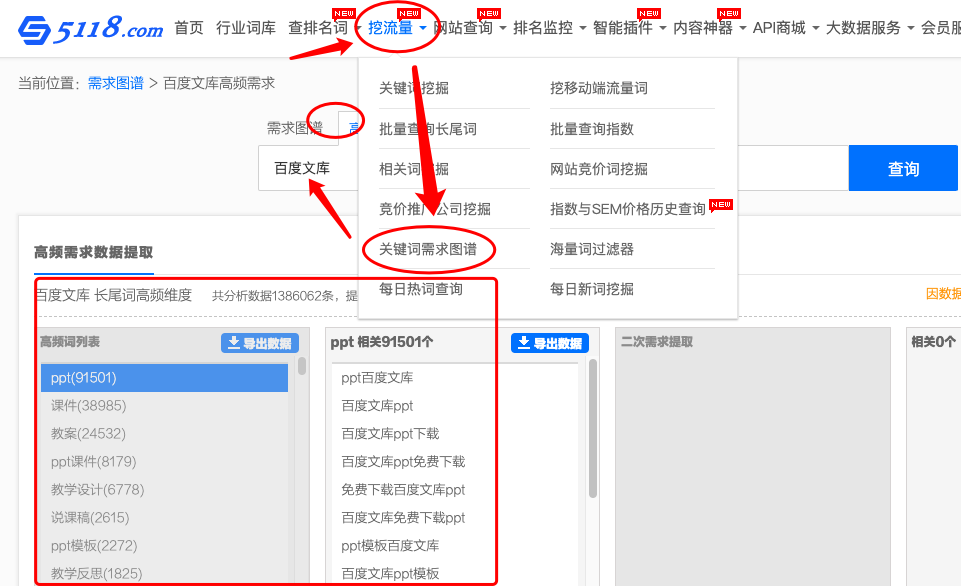Open 海量词过滤器 menu entry

[x=591, y=249]
